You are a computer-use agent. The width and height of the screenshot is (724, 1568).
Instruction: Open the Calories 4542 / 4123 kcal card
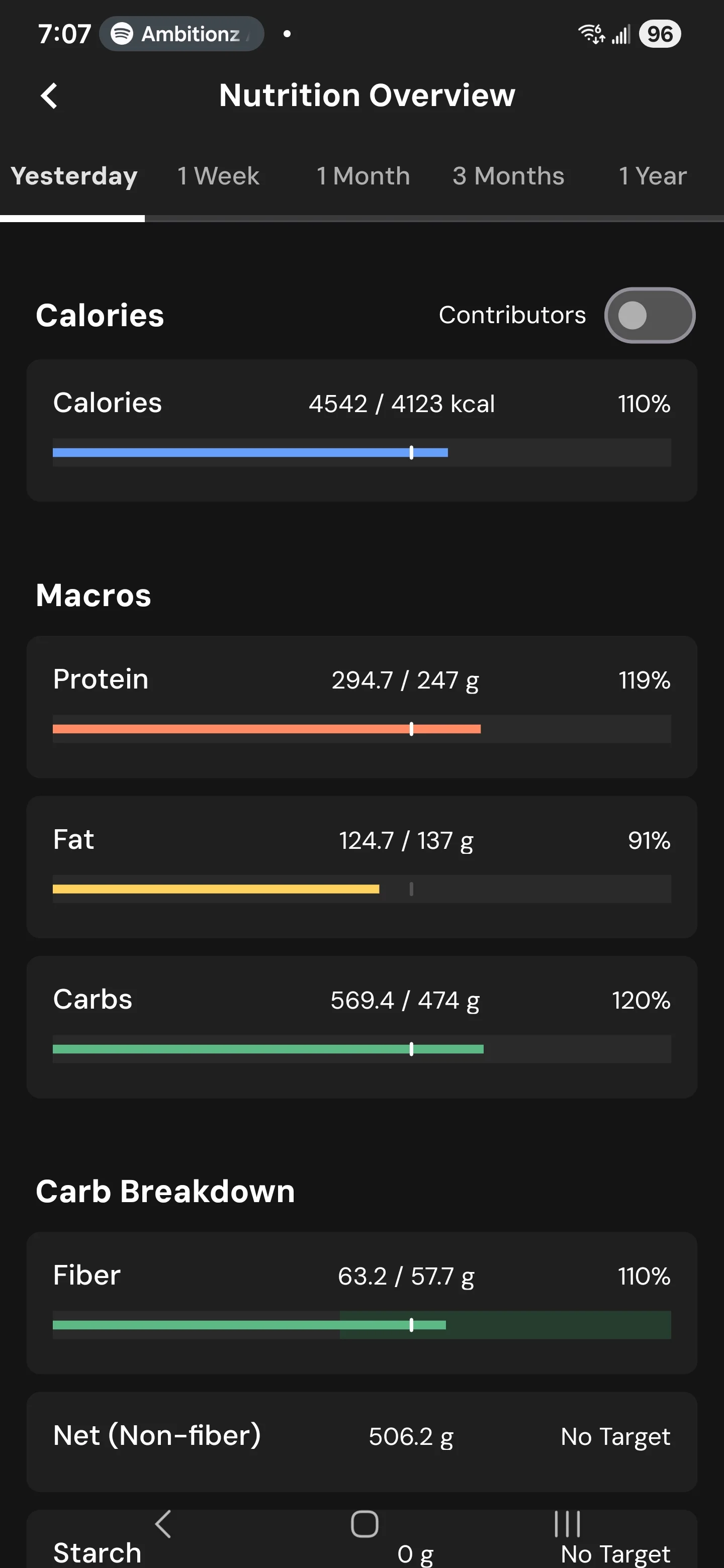[x=361, y=430]
